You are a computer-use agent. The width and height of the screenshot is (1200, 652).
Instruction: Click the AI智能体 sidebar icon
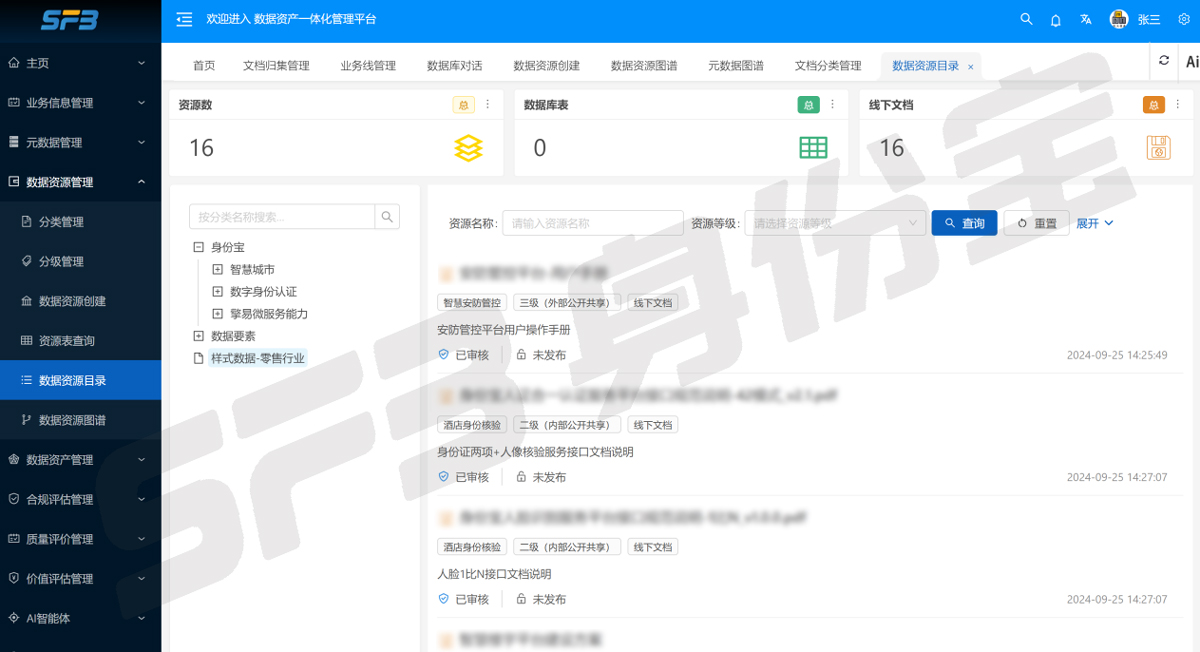point(14,618)
